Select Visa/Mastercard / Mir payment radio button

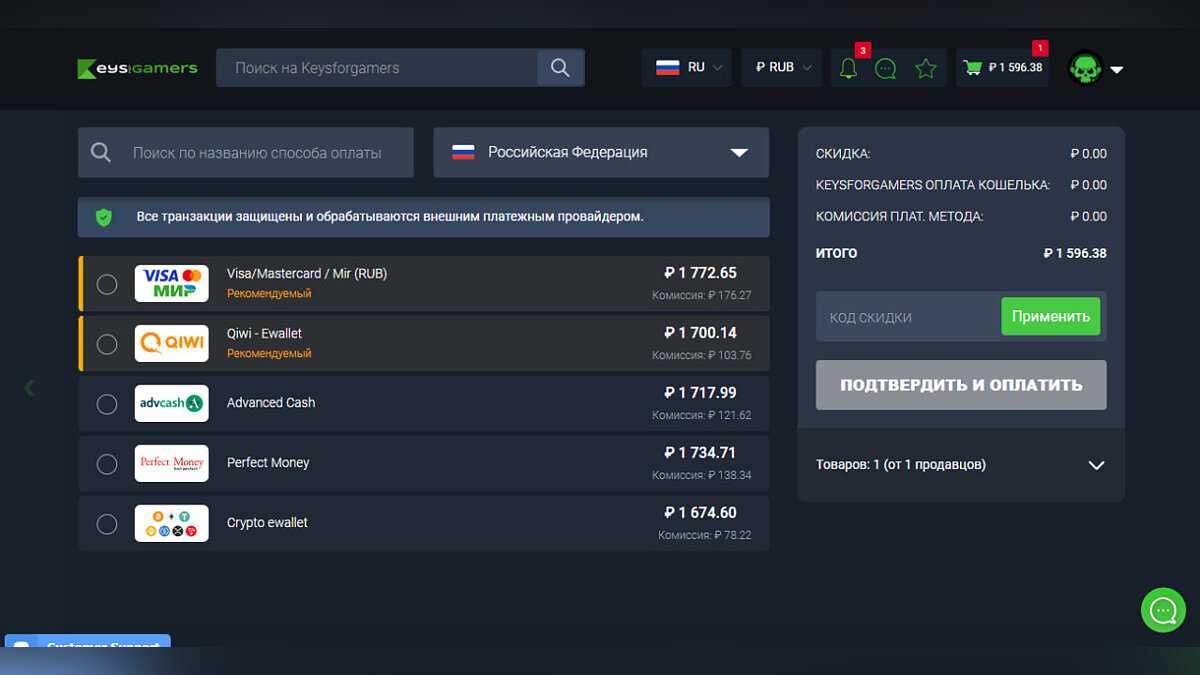click(x=107, y=284)
